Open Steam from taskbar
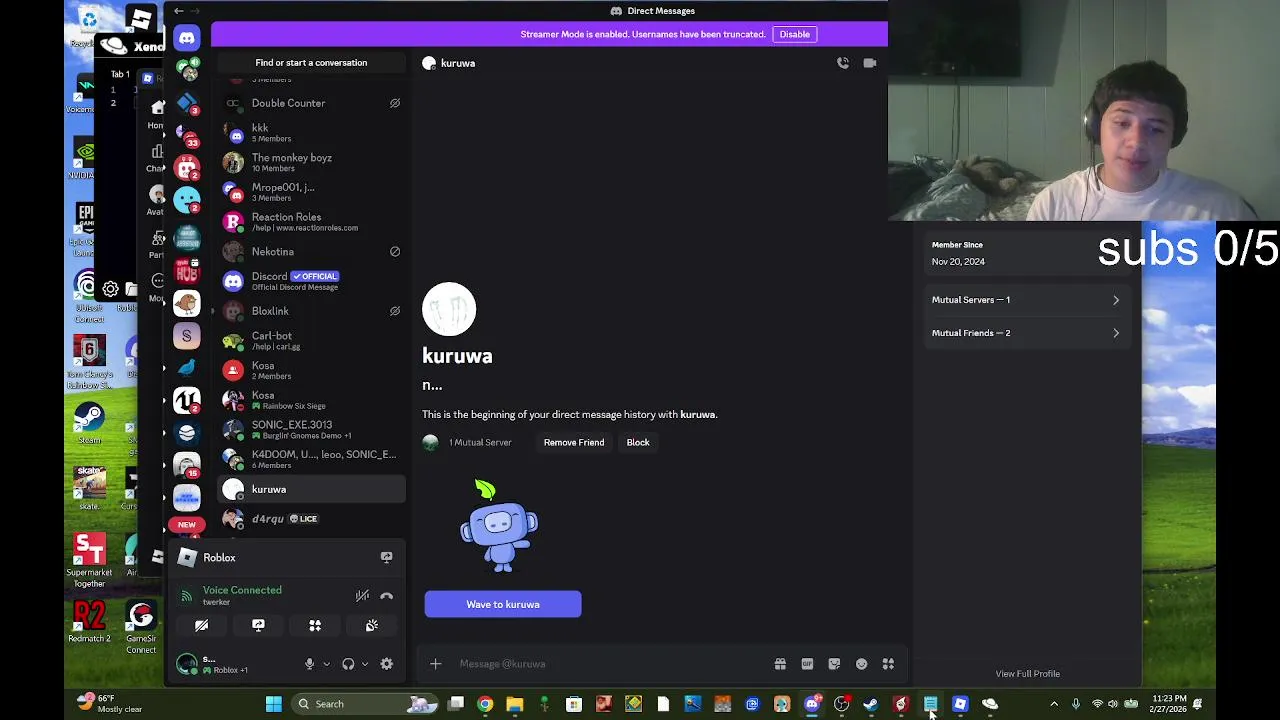 (870, 704)
